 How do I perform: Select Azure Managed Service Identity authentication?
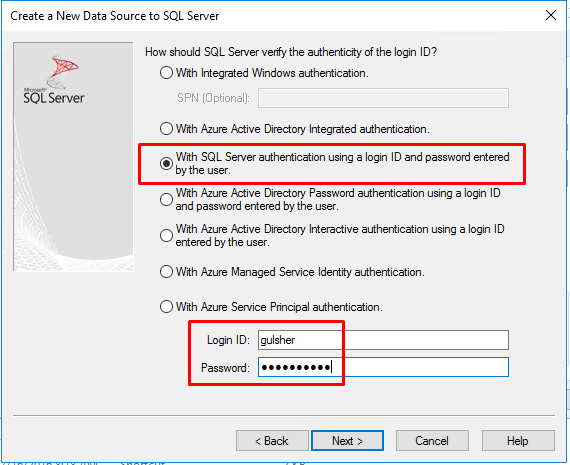(x=166, y=272)
